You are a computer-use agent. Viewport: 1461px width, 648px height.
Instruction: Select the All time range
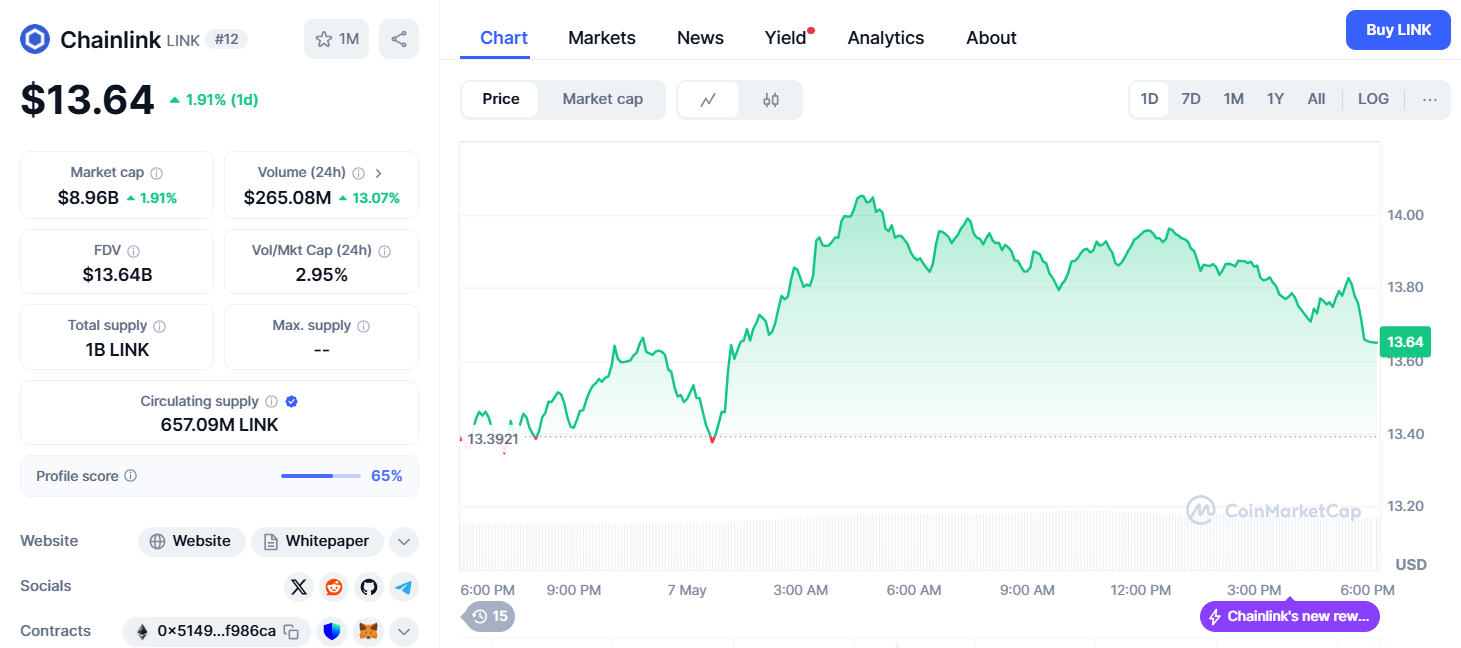(1316, 99)
